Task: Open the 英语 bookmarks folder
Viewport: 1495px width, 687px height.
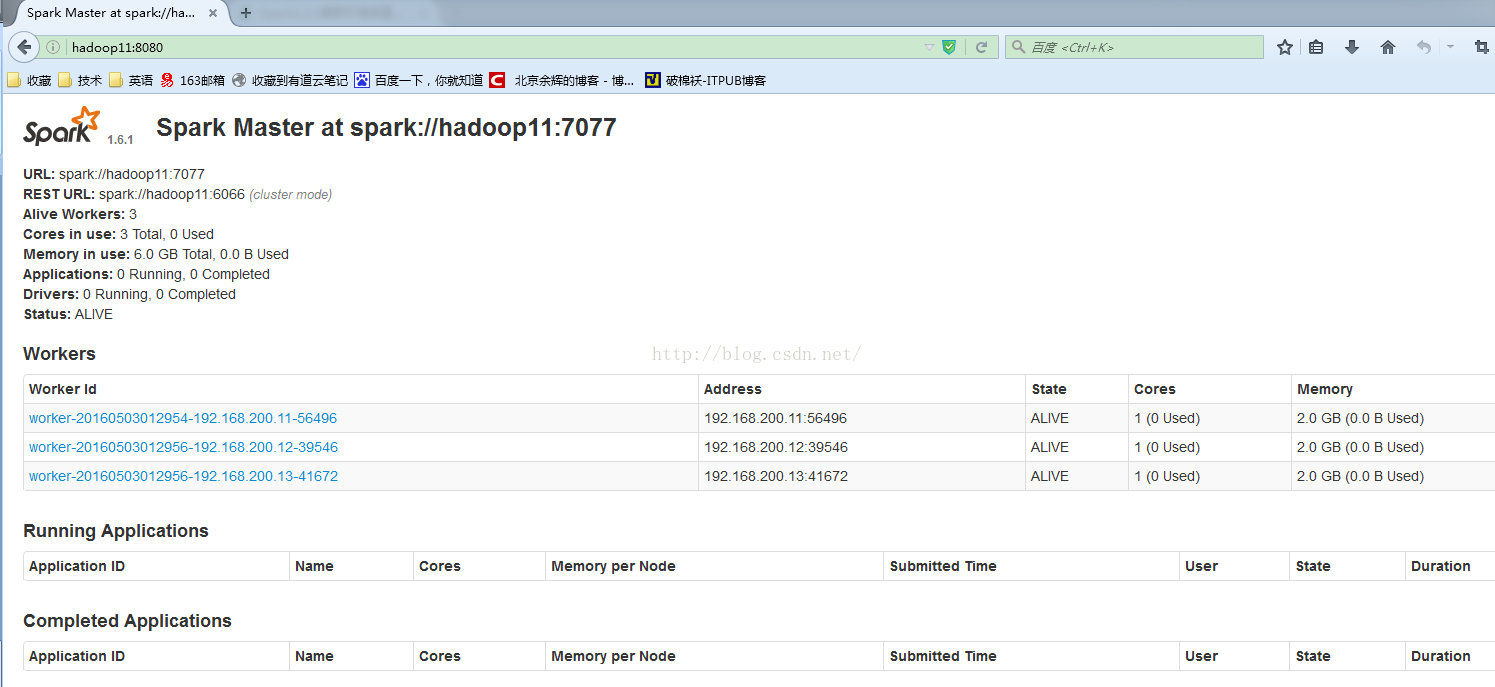Action: pyautogui.click(x=131, y=80)
